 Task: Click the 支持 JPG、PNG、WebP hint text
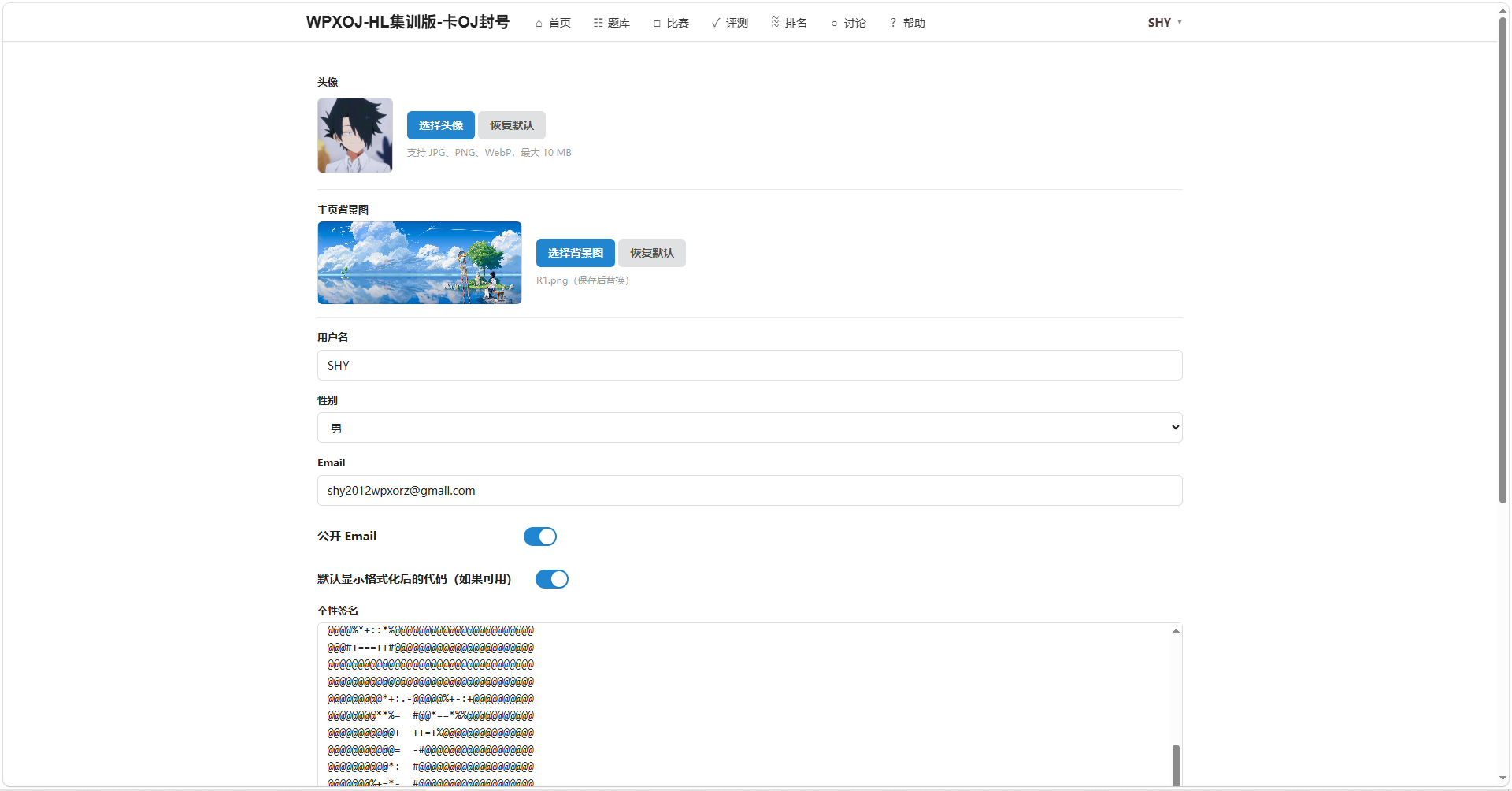tap(489, 153)
